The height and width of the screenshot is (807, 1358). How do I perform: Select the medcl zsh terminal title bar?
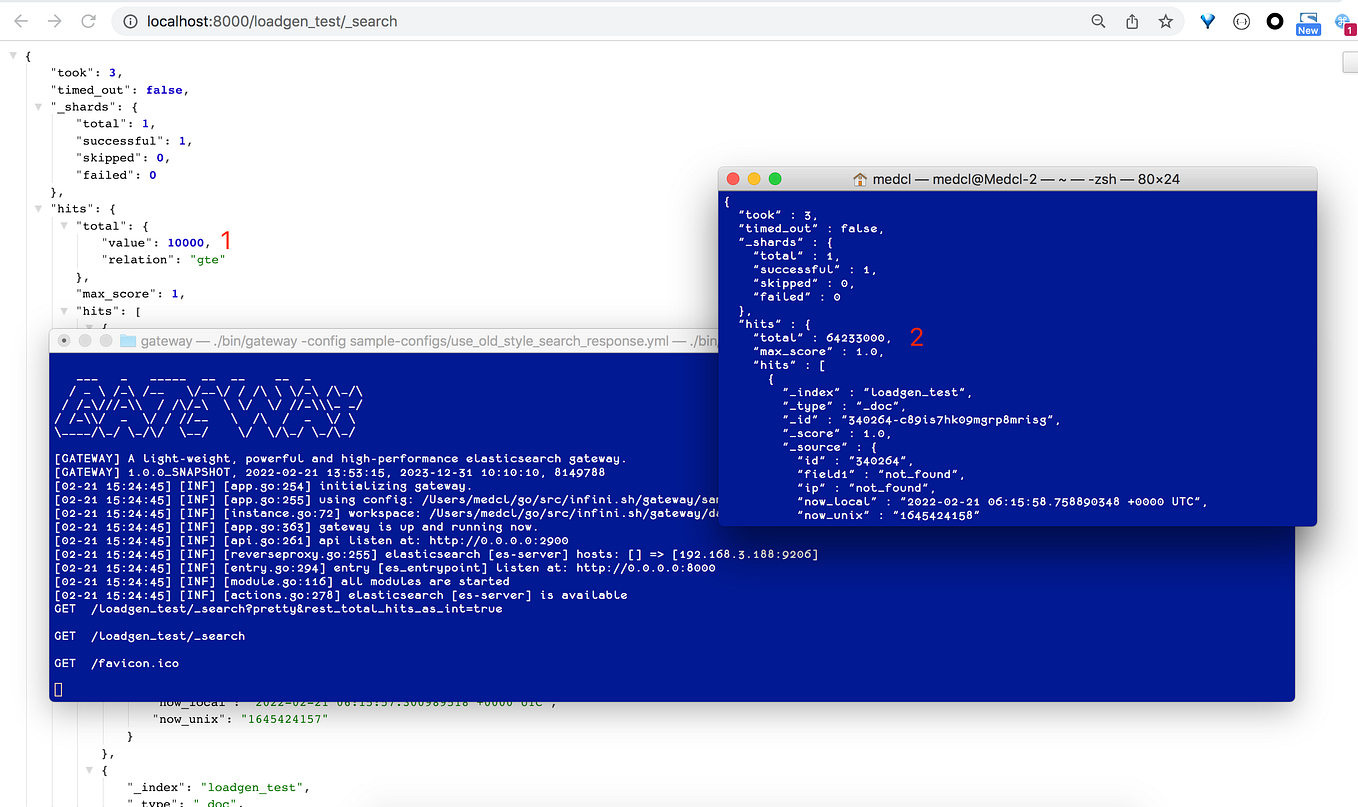[x=1020, y=178]
